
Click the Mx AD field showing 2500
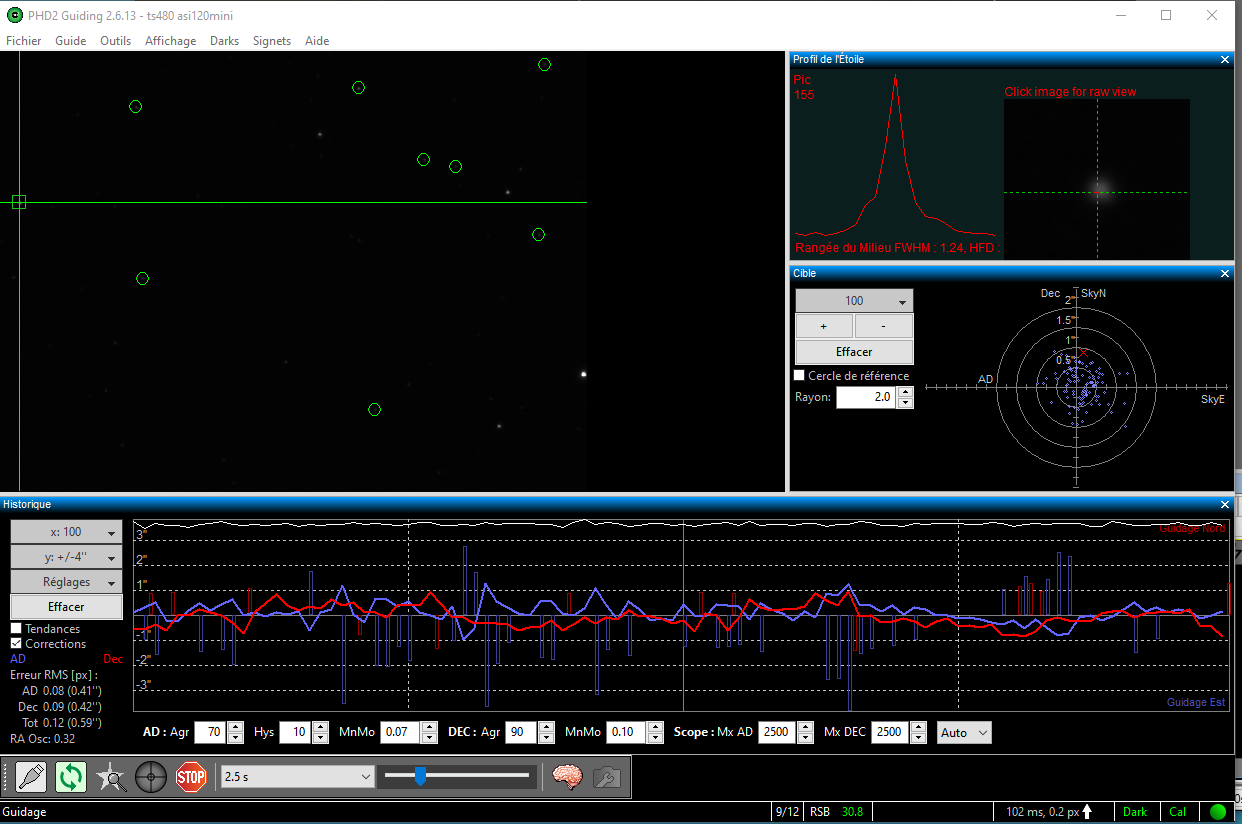click(777, 733)
